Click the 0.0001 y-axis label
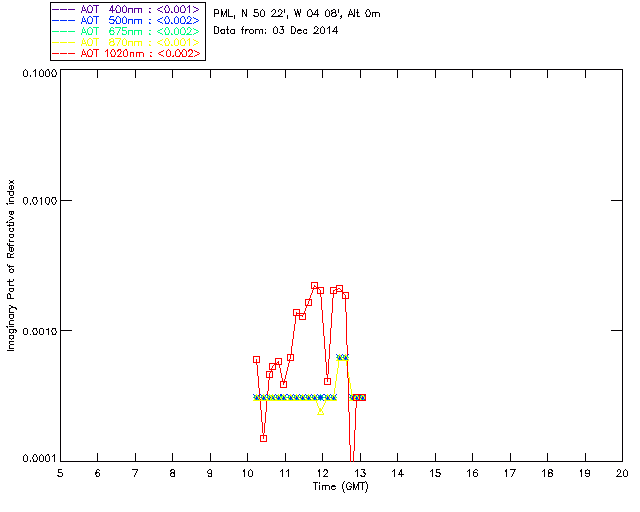The image size is (640, 512). 39,459
